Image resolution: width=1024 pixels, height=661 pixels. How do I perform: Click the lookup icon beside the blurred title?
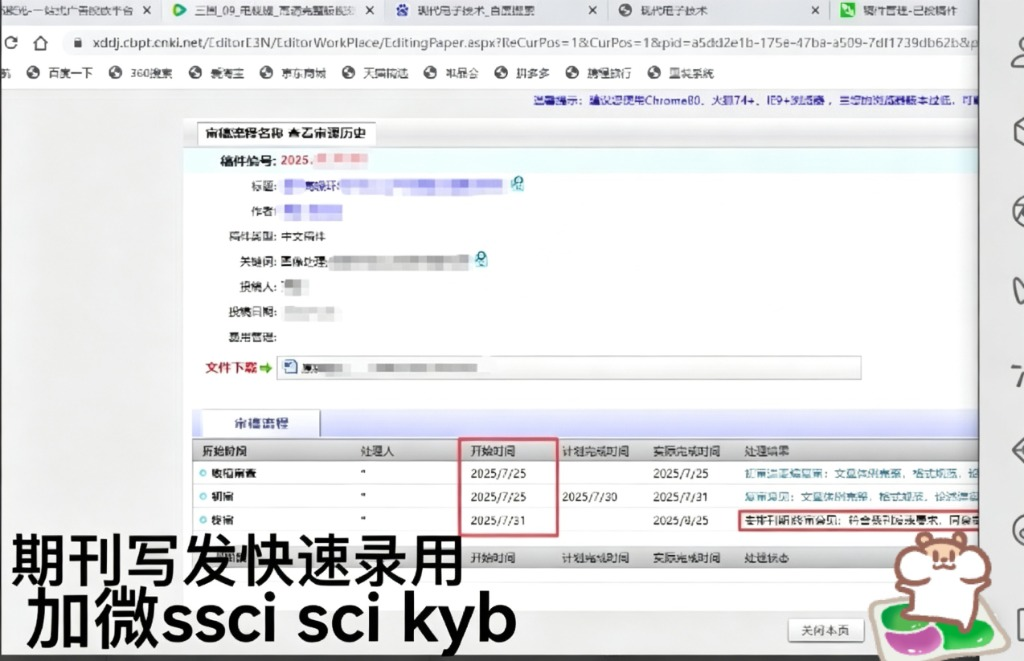pos(518,184)
